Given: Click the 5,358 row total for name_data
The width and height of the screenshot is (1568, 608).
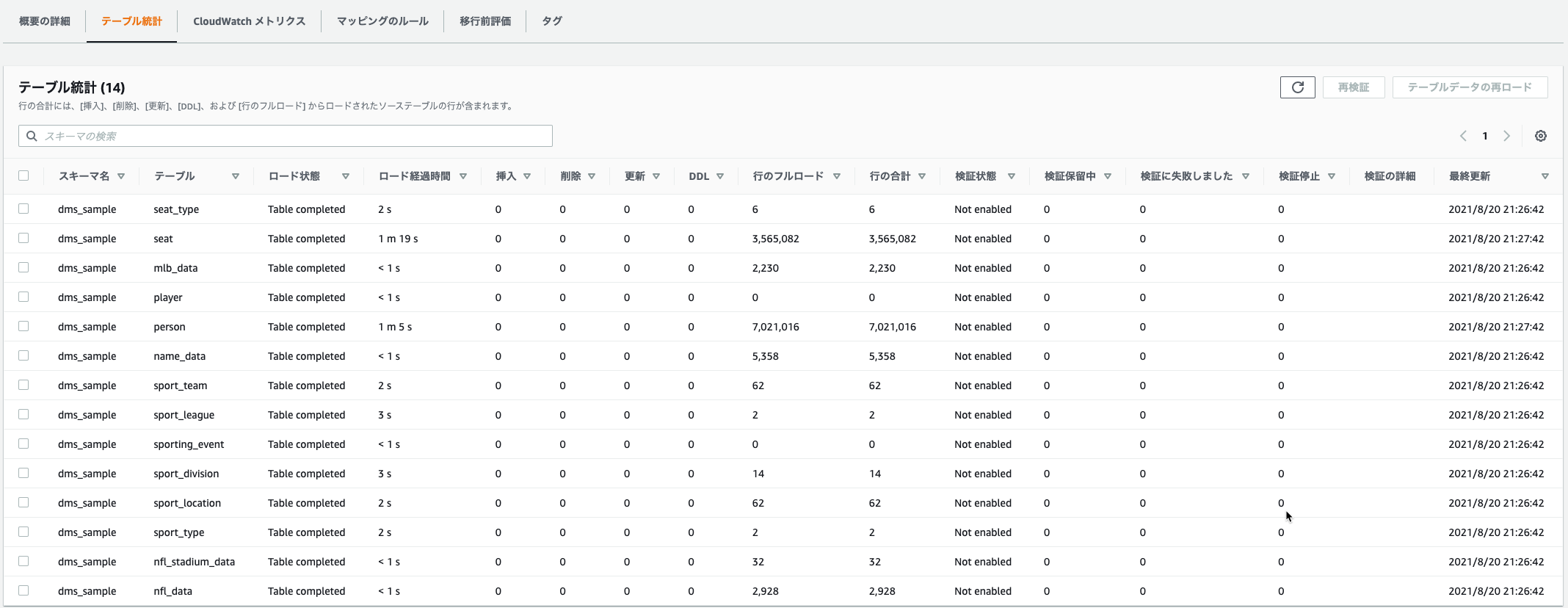Looking at the screenshot, I should pyautogui.click(x=882, y=356).
